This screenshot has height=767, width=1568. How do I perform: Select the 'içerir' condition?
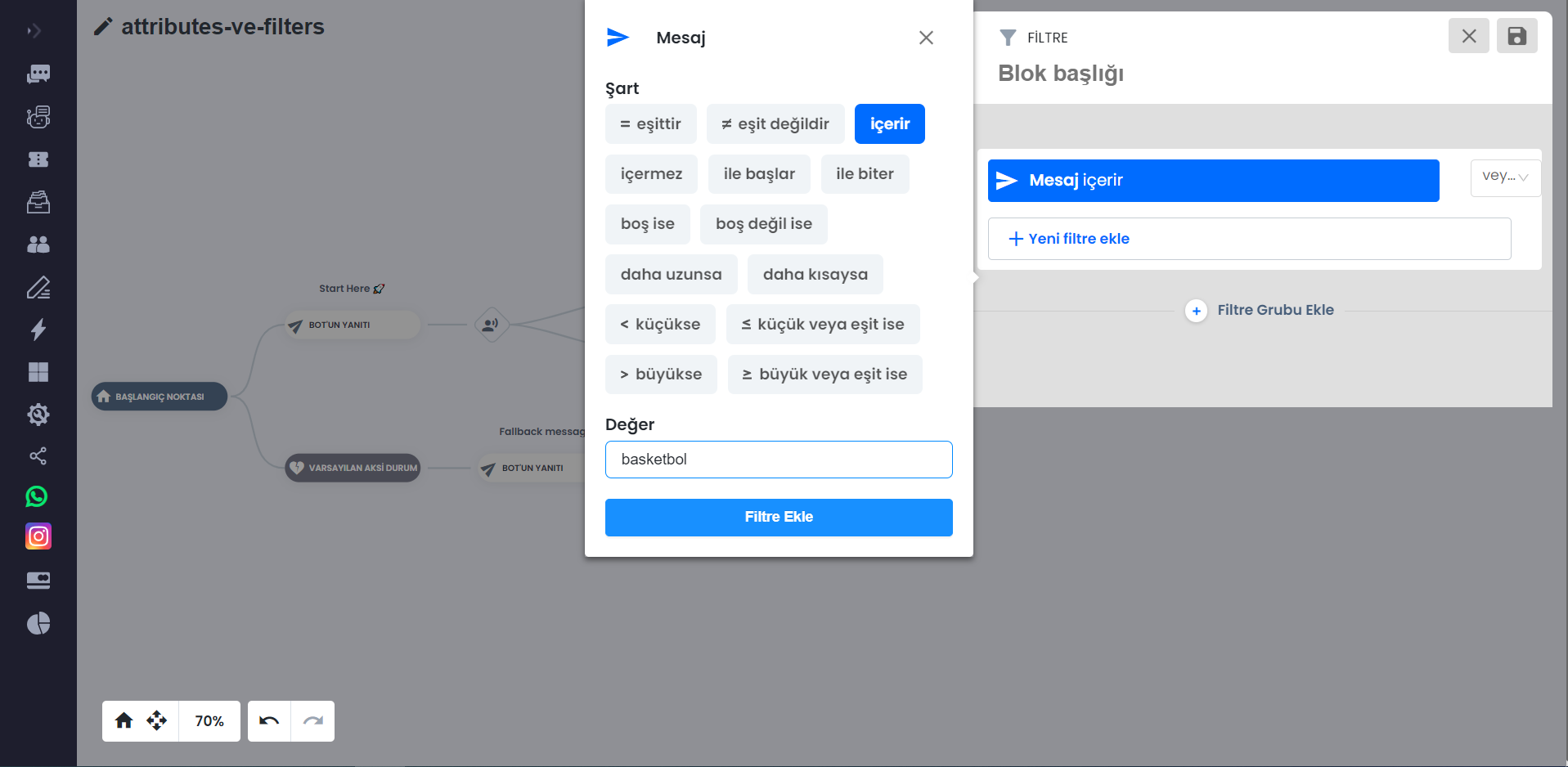(x=890, y=124)
